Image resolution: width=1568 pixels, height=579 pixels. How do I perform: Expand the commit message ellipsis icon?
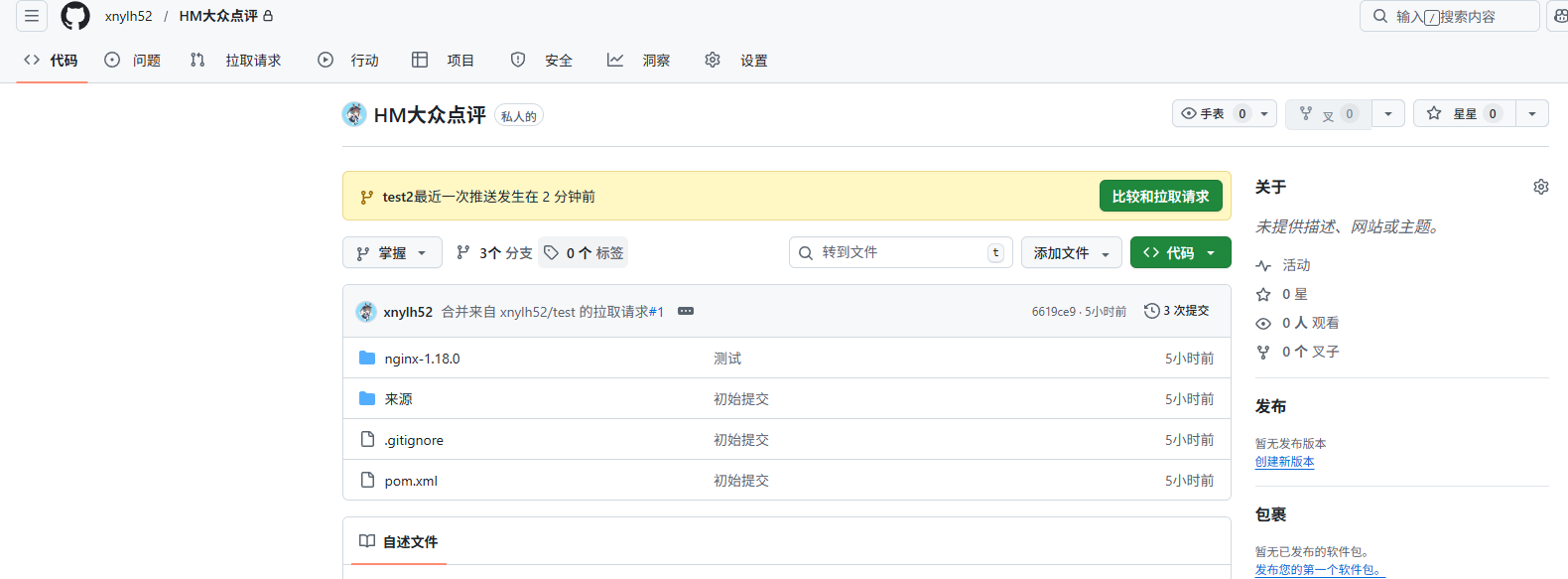coord(686,311)
